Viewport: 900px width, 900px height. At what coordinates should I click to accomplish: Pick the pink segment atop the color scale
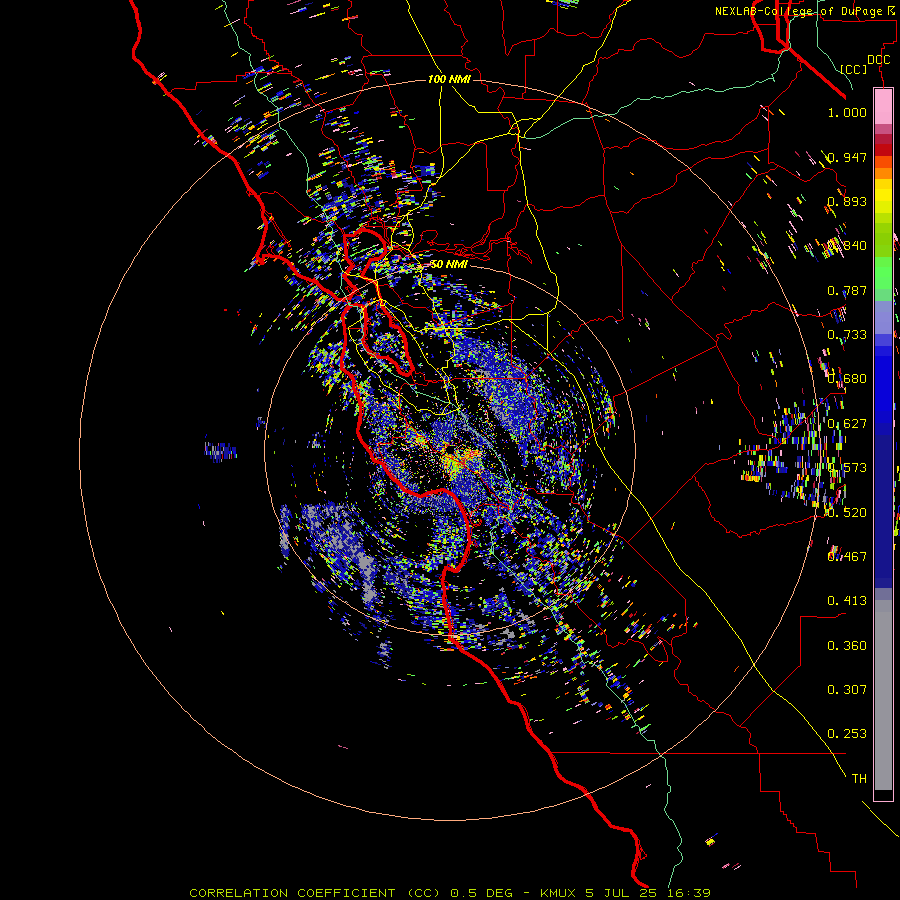tap(883, 107)
